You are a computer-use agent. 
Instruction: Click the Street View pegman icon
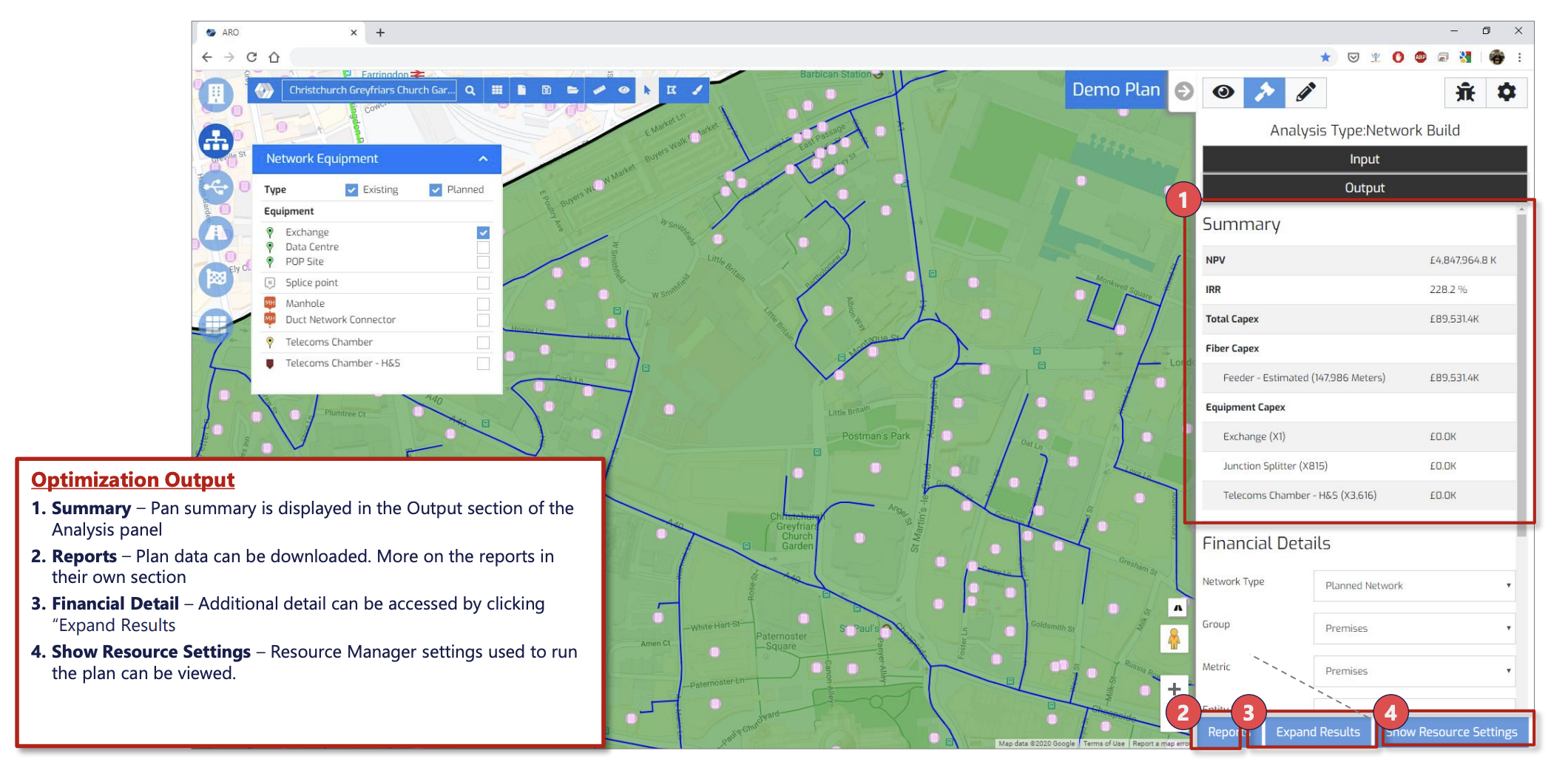tap(1174, 638)
